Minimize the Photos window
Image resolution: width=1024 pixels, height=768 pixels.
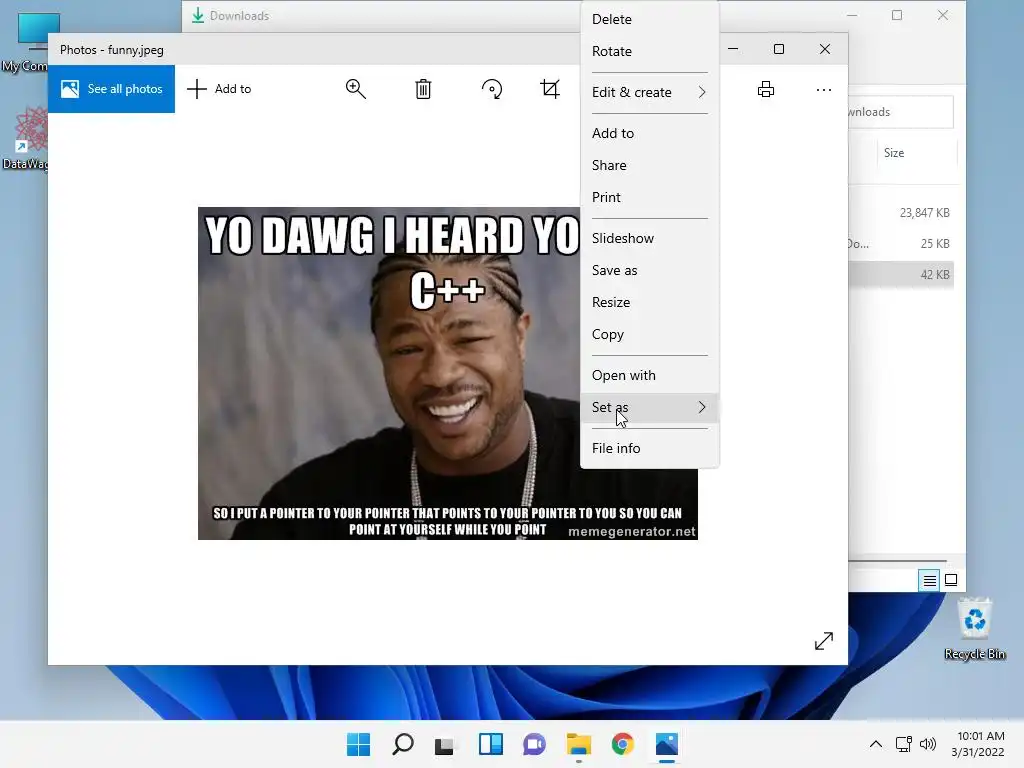click(733, 49)
